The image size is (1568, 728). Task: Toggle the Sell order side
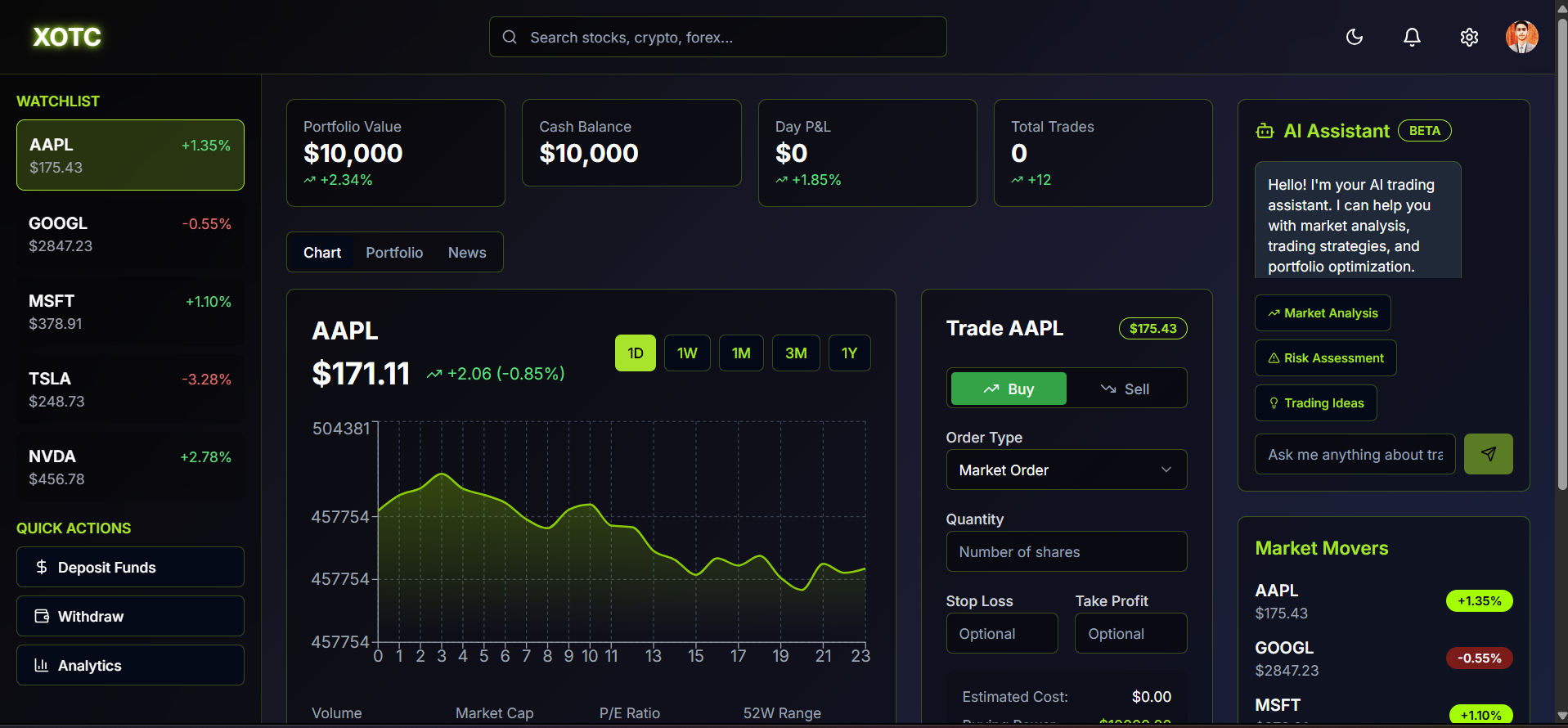[1125, 389]
